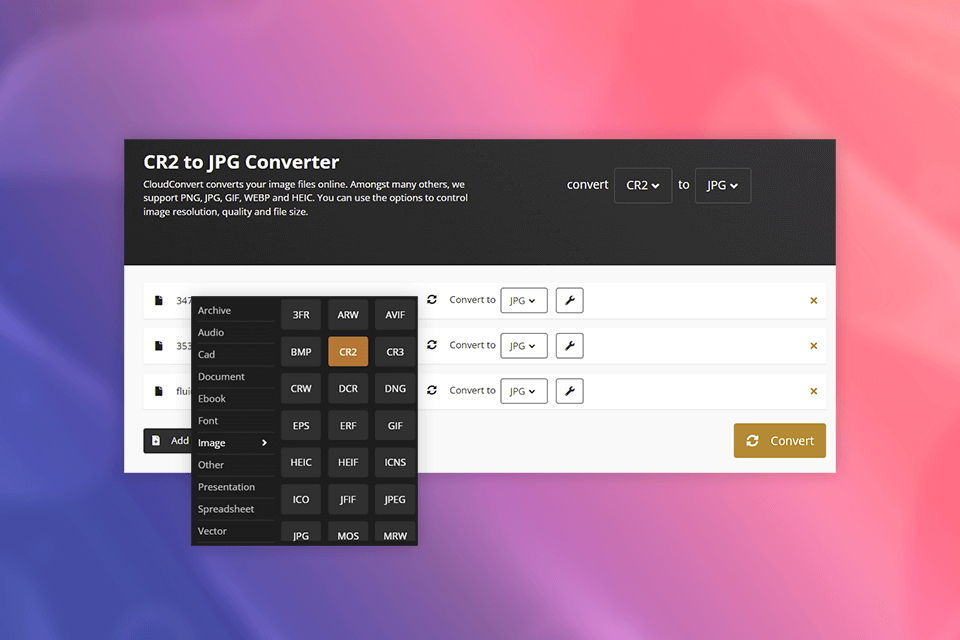Click file icon of the second row
Screen dimensions: 960x640
[x=159, y=345]
